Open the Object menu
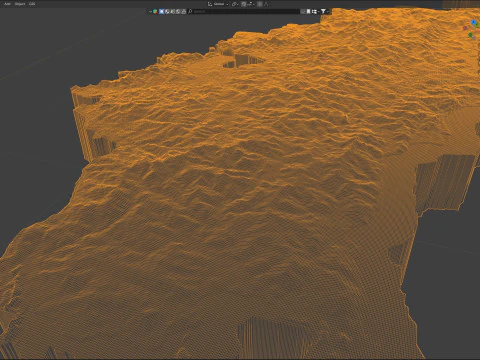This screenshot has height=360, width=480. (20, 4)
